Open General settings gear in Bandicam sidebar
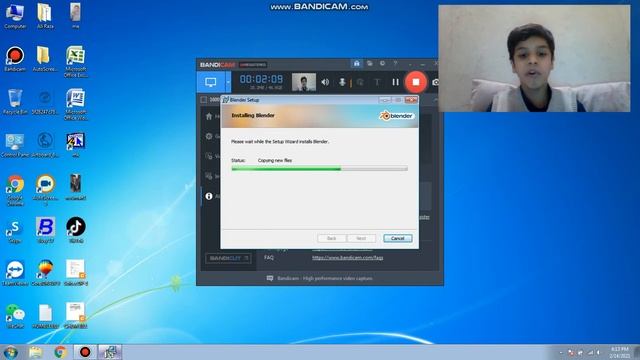This screenshot has width=640, height=360. 209,136
